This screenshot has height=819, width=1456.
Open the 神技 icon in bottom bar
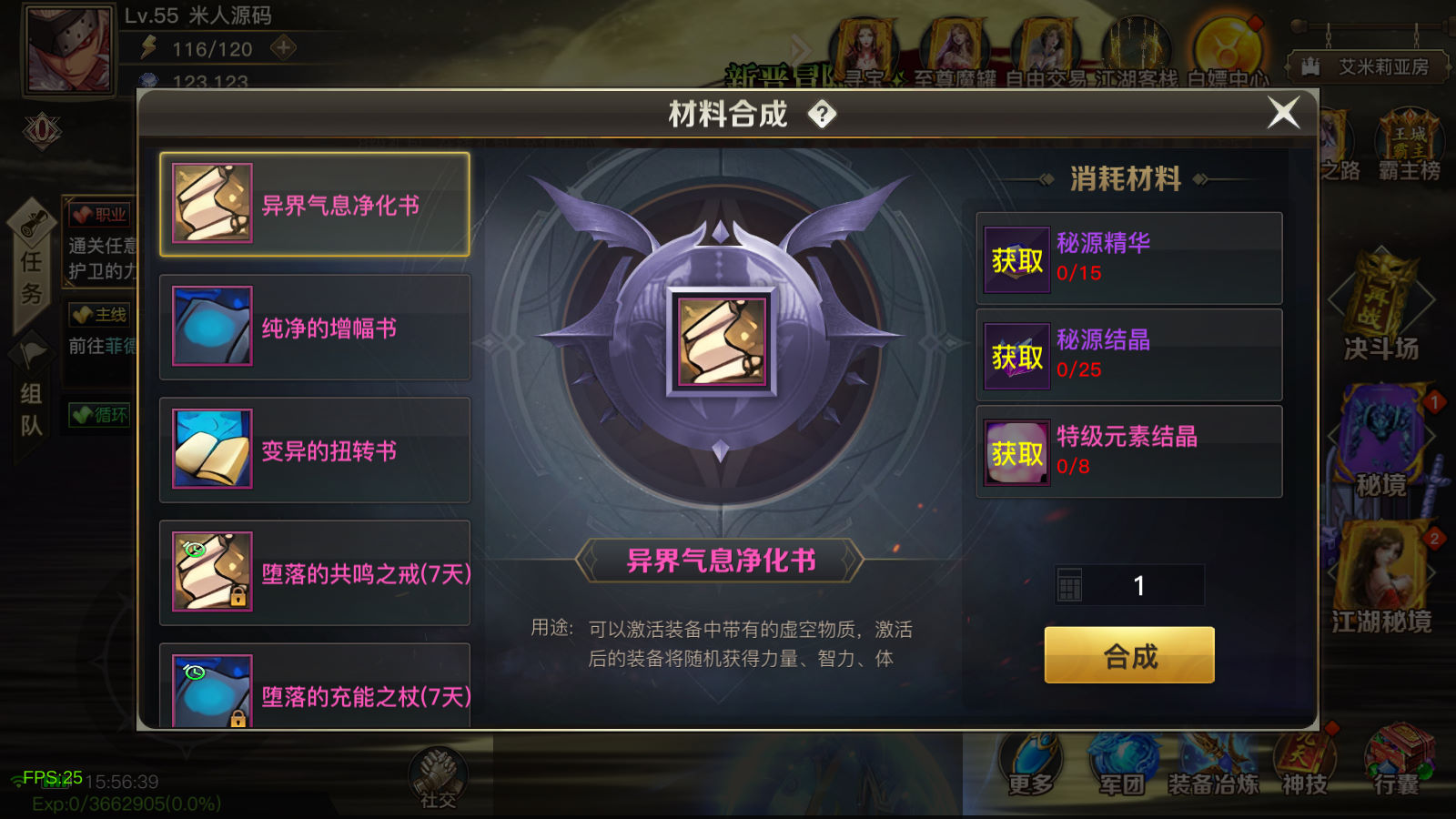click(x=1305, y=761)
